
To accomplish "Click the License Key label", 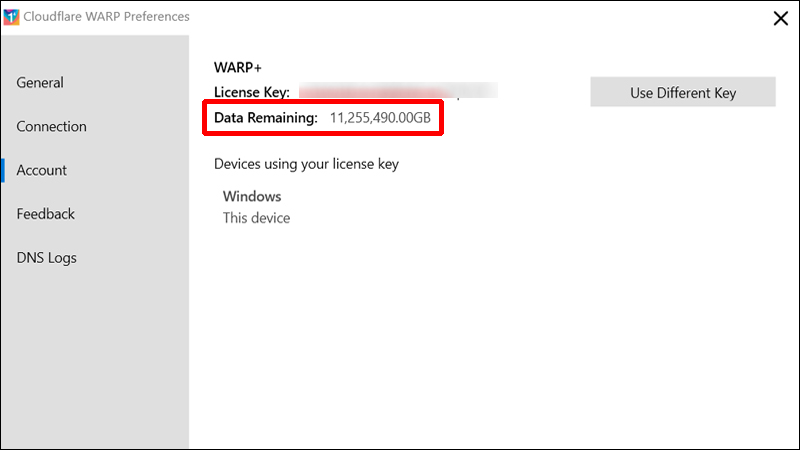I will tap(252, 92).
